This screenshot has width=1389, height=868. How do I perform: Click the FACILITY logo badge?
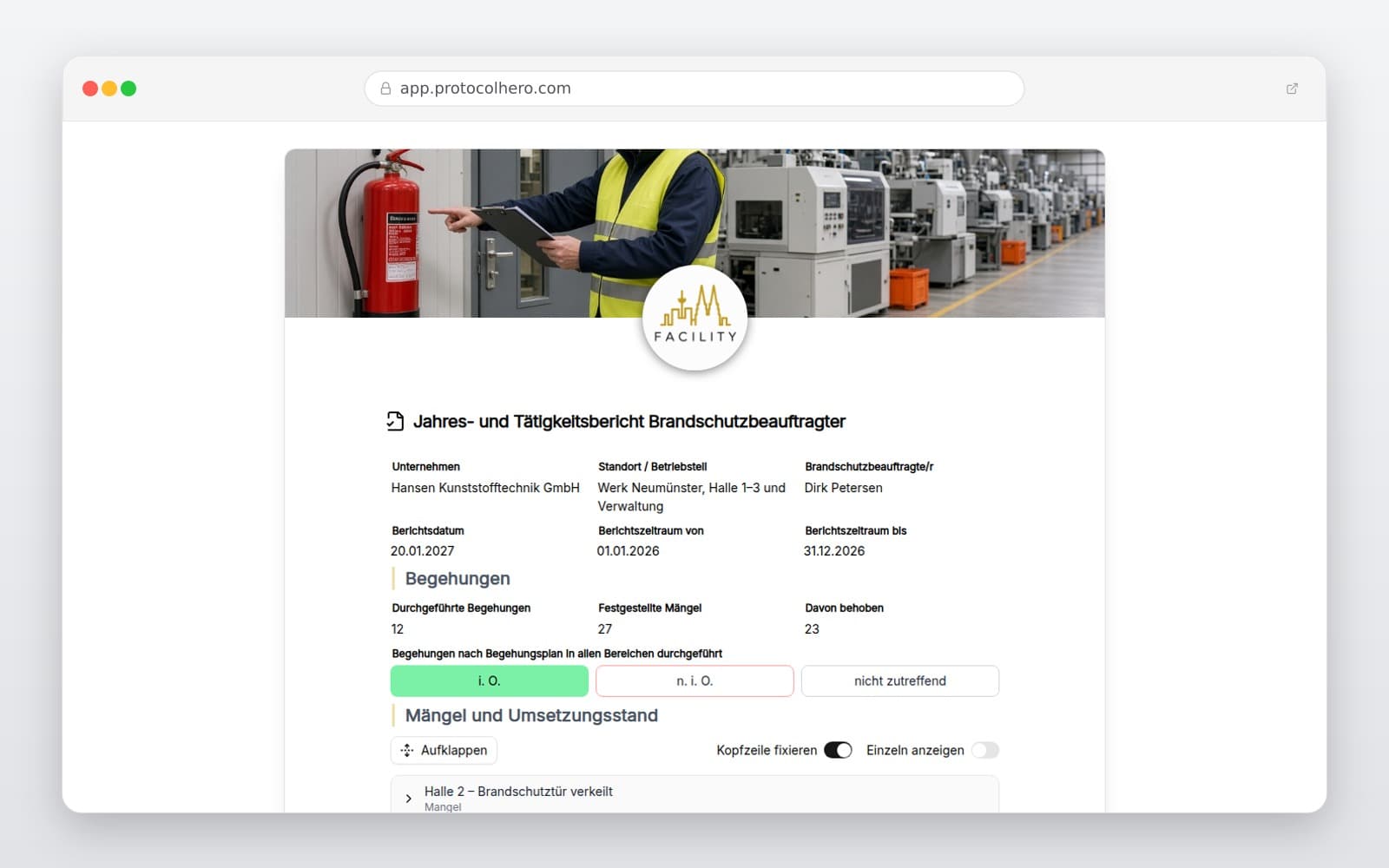coord(694,319)
